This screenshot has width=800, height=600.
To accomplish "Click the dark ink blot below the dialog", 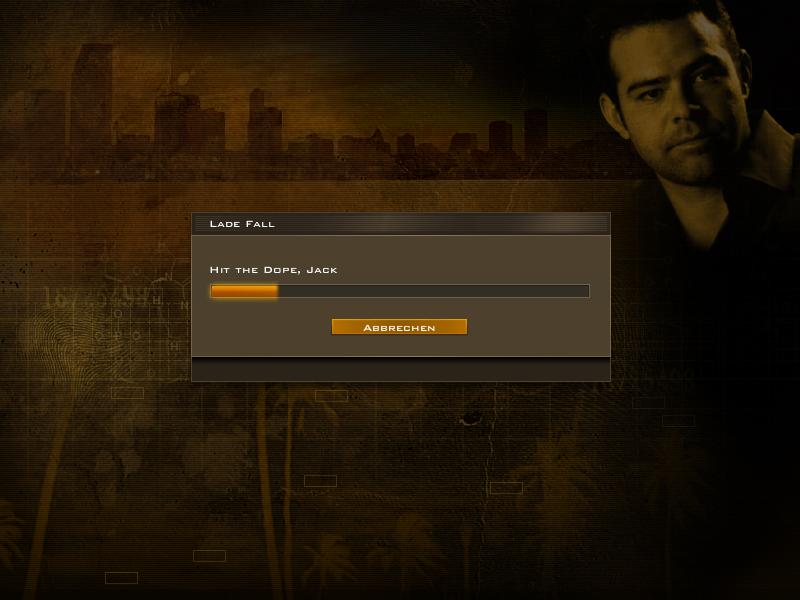I will (x=469, y=419).
